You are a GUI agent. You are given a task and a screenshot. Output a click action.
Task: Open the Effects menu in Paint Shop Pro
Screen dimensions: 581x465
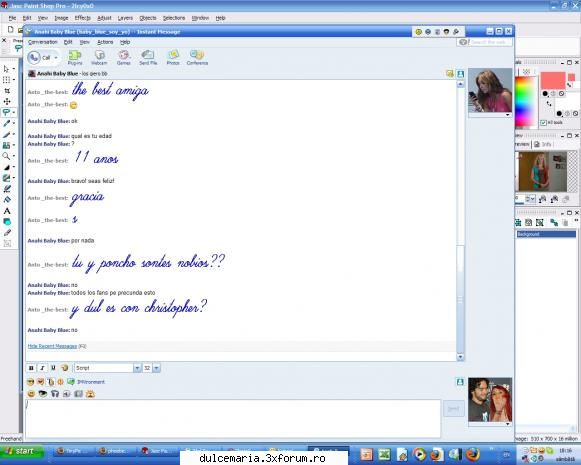point(82,18)
